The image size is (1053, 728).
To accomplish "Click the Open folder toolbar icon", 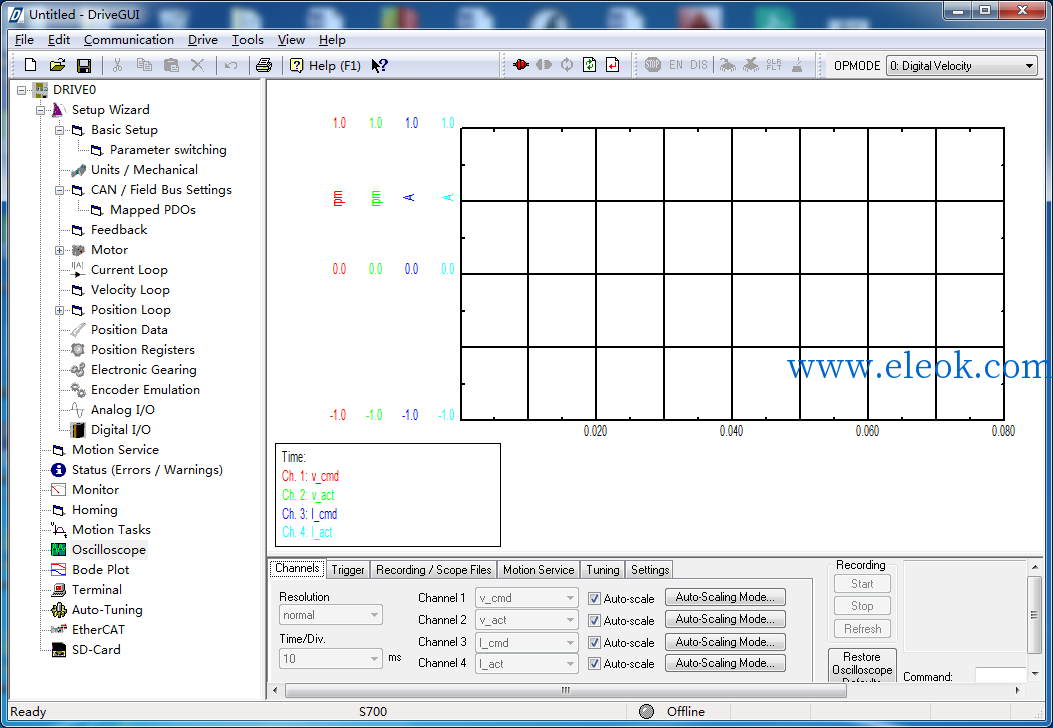I will coord(57,65).
